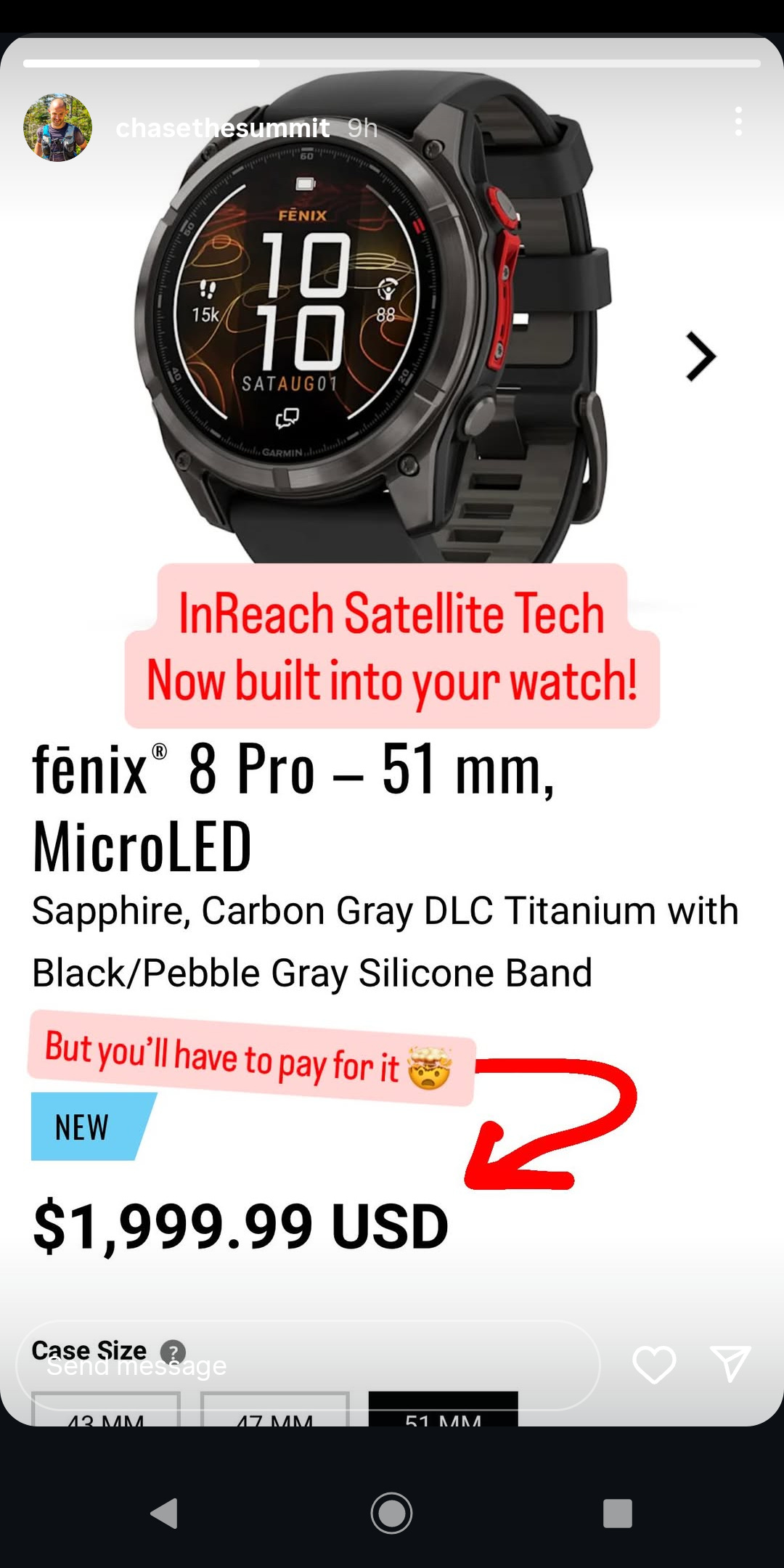Tap the next image chevron arrow

click(701, 356)
